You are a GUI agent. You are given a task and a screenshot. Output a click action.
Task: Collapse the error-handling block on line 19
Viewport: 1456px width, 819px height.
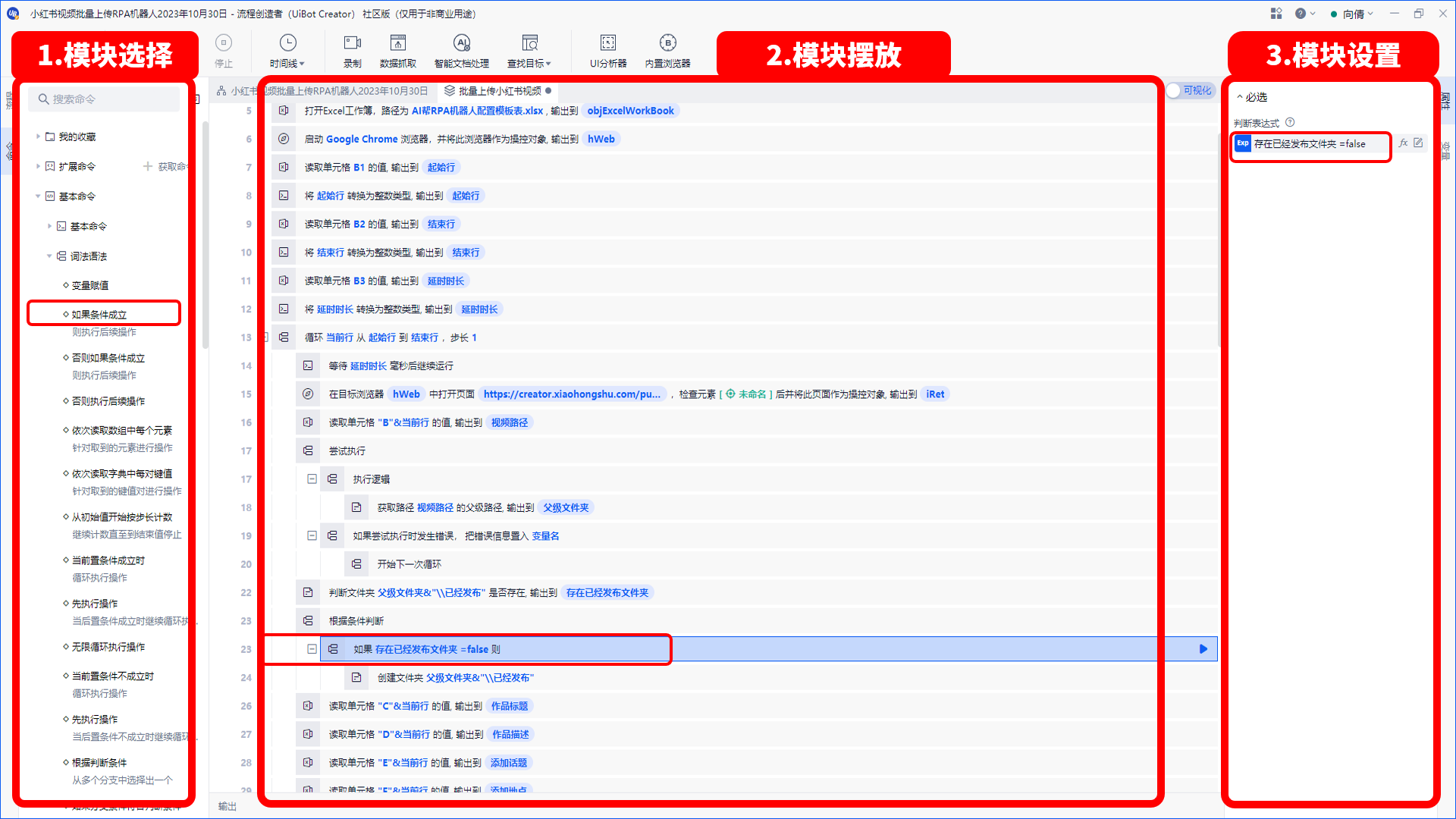pos(312,536)
